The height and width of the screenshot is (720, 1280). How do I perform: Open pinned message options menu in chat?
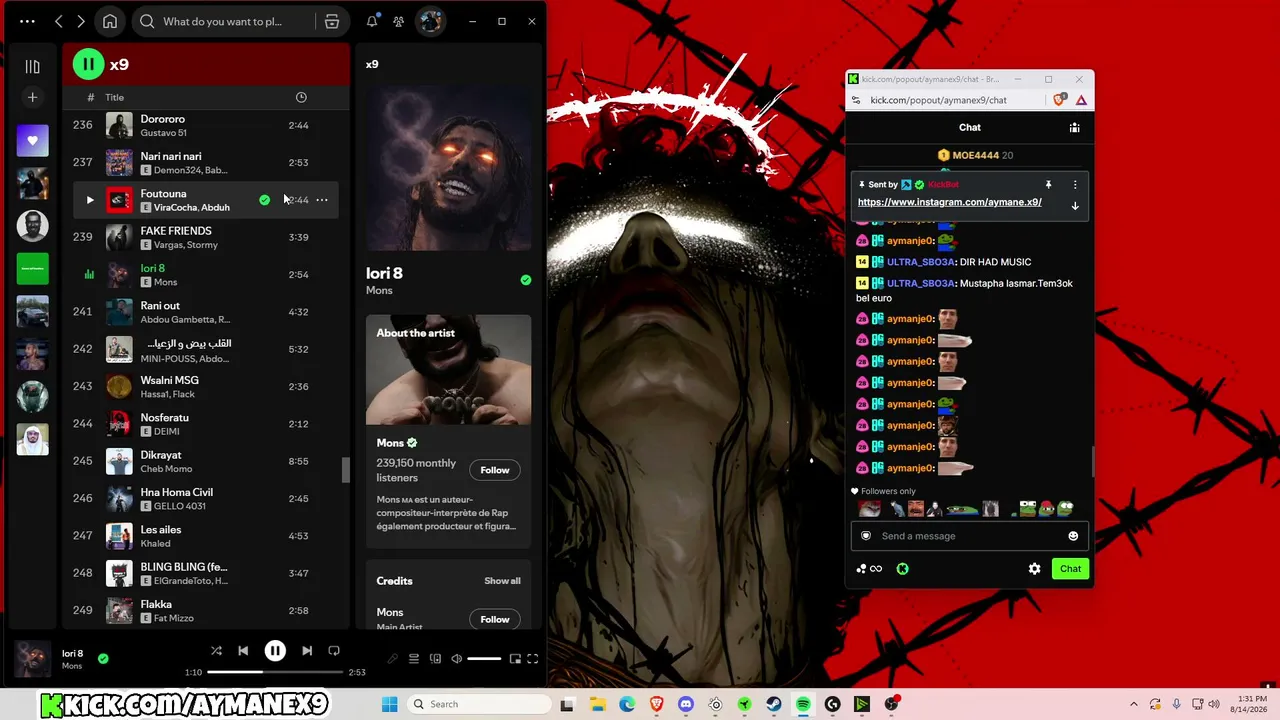point(1075,185)
